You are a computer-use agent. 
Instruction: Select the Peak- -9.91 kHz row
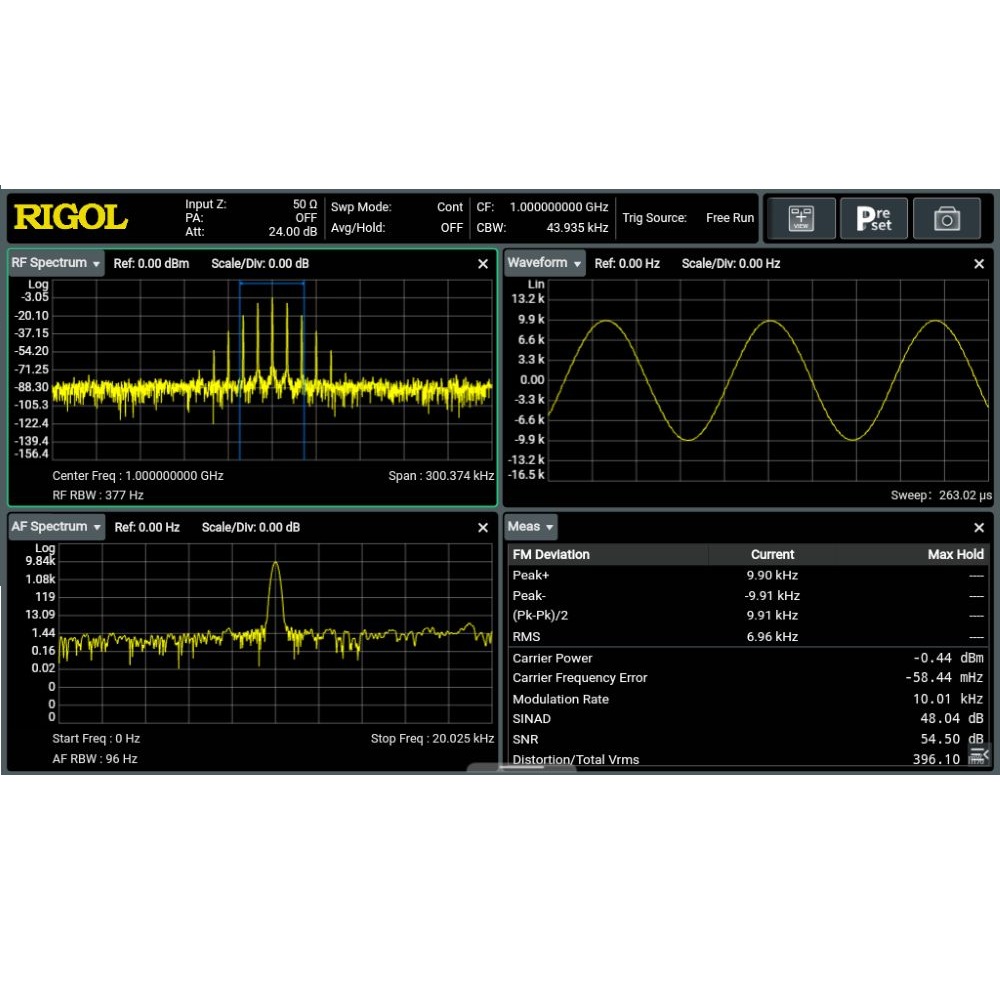748,596
